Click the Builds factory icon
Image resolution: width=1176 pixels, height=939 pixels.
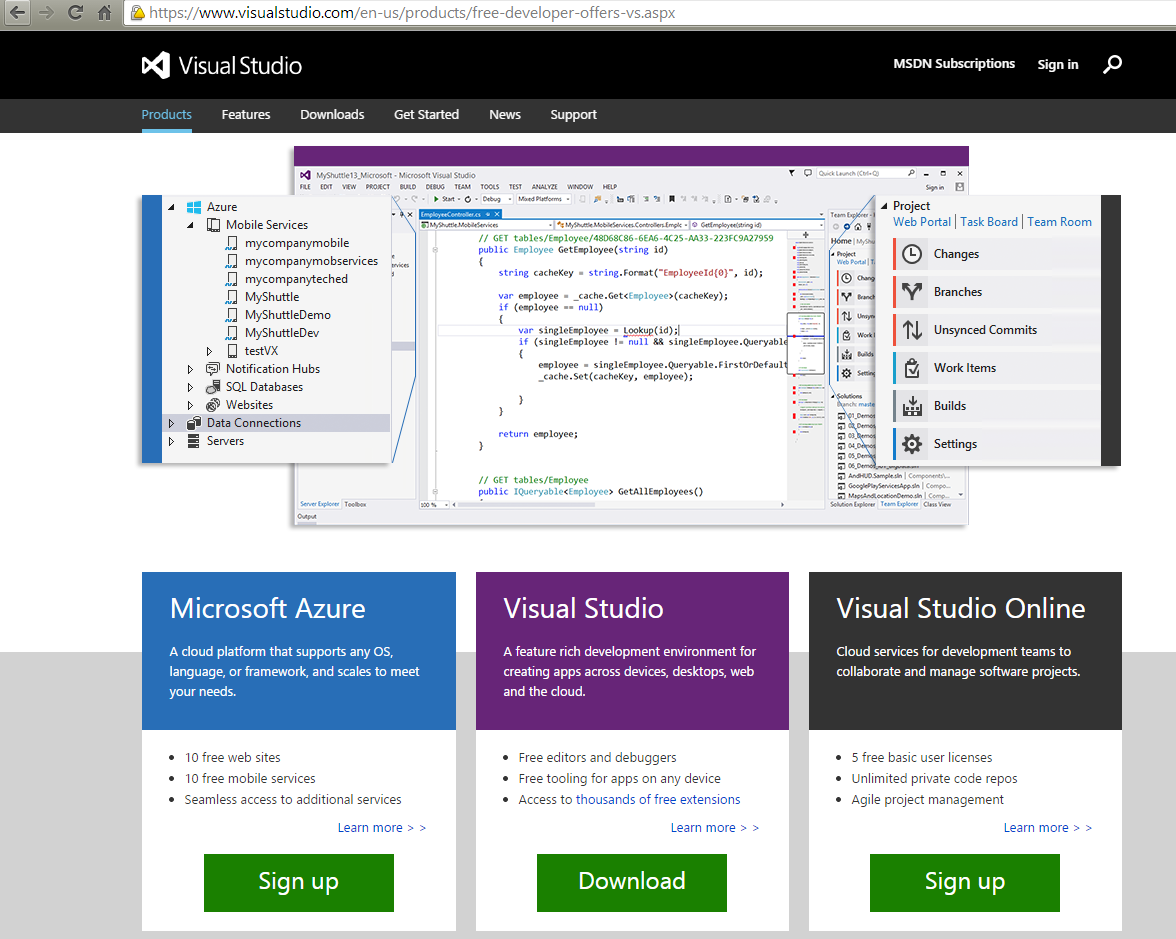click(x=912, y=406)
